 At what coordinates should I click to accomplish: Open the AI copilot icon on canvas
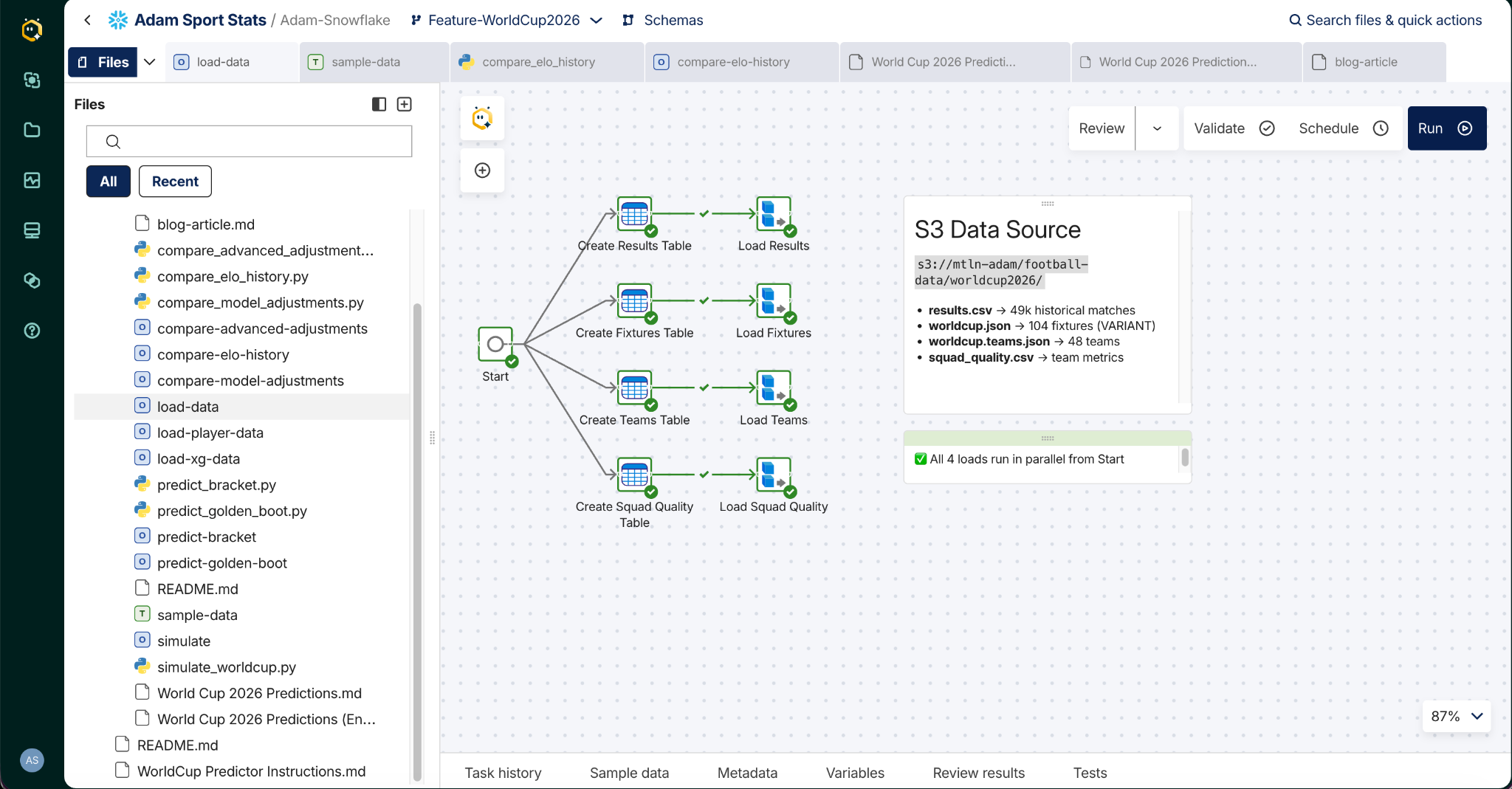tap(482, 118)
